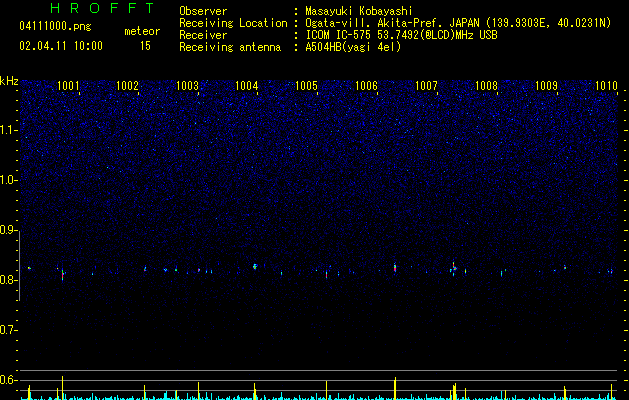Screen dimensions: 629x400
Task: Click the HROFFT title text
Action: [102, 8]
